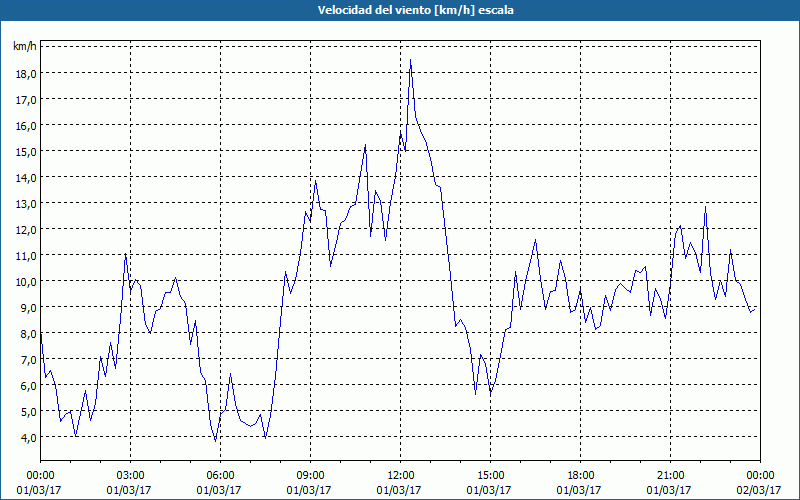Screen dimensions: 800x500
Task: Select the 8,0 value on the y-axis
Action: (x=29, y=334)
